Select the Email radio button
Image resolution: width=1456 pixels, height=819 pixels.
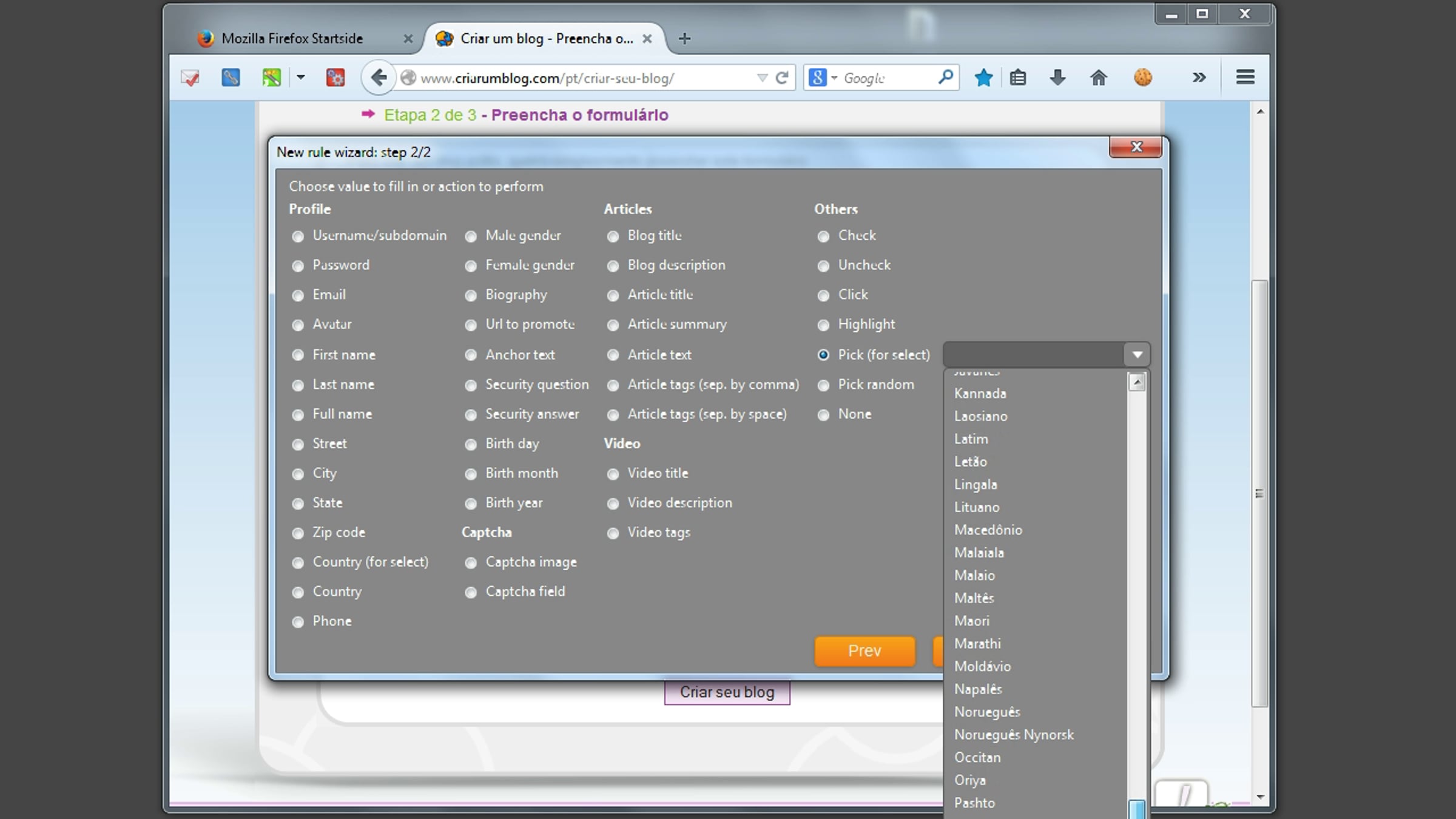tap(298, 295)
